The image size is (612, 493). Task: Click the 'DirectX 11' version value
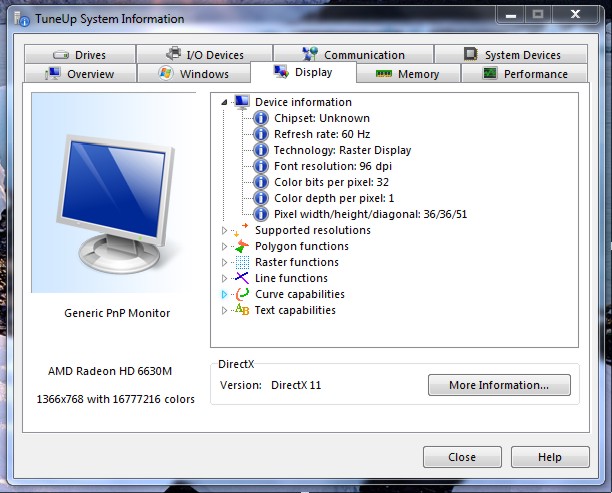pos(296,385)
